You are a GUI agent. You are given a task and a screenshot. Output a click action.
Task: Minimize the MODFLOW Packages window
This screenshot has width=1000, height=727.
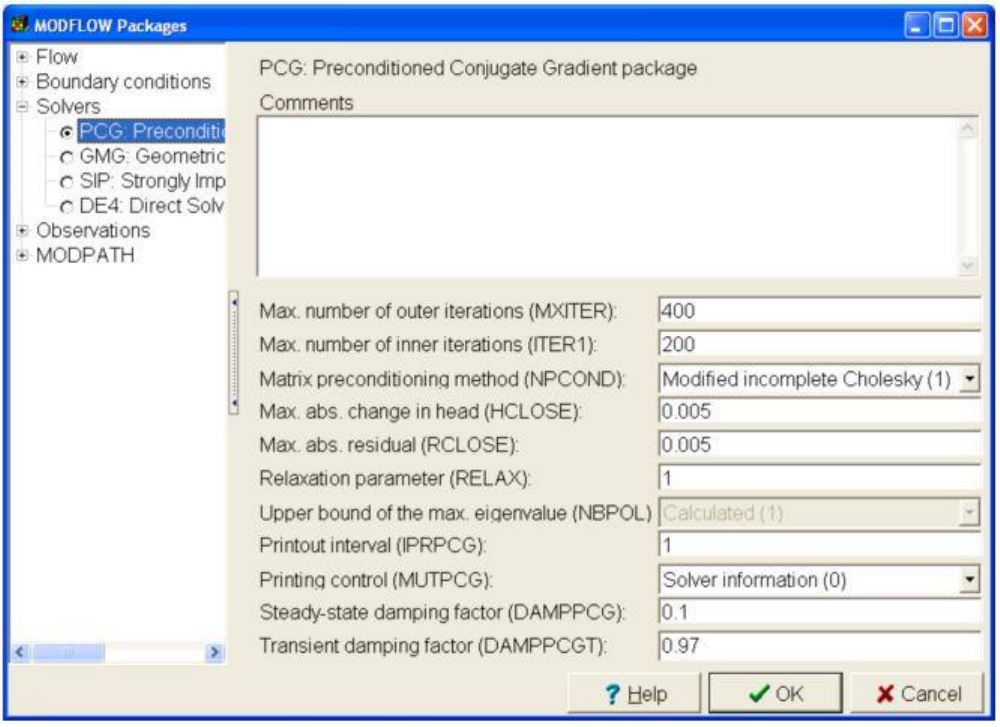click(x=916, y=26)
